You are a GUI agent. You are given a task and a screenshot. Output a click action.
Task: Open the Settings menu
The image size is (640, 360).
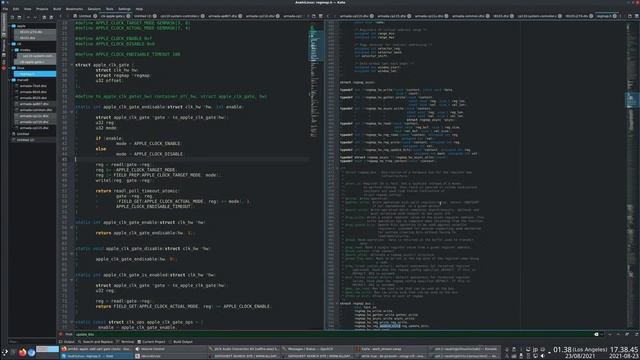(x=124, y=9)
